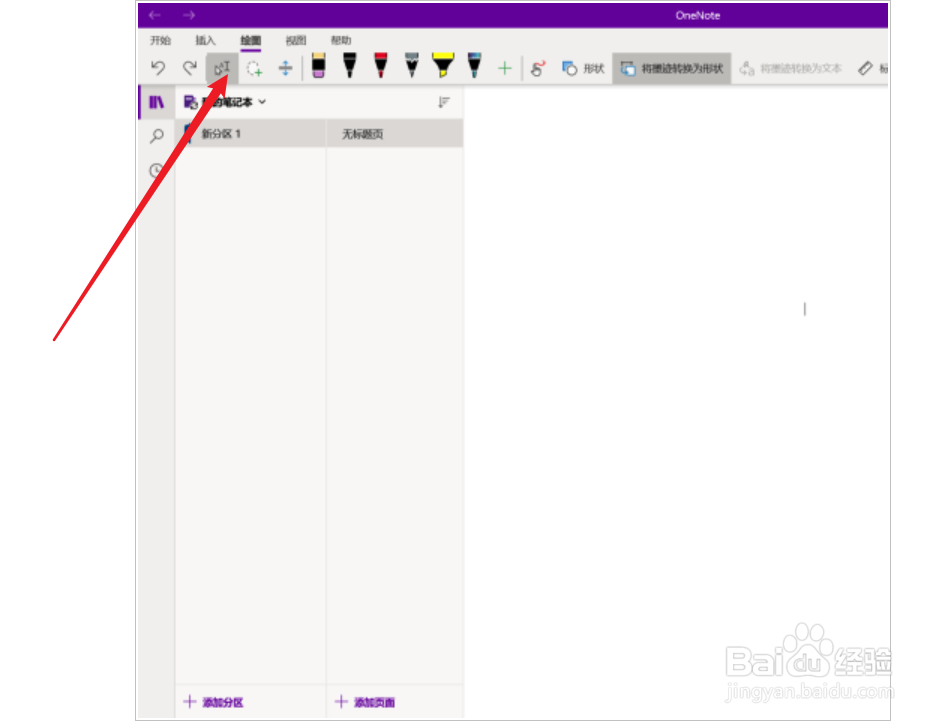The image size is (946, 724).
Task: Pick the galaxy-colored pen
Action: coord(475,66)
